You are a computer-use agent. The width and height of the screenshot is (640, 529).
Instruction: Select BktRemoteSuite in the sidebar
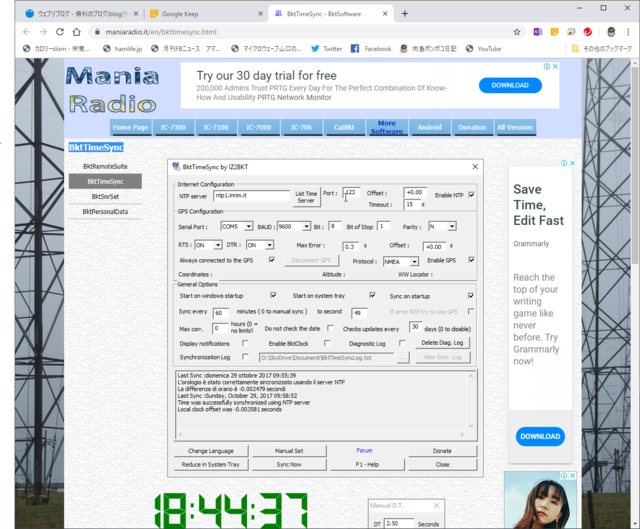(x=105, y=166)
